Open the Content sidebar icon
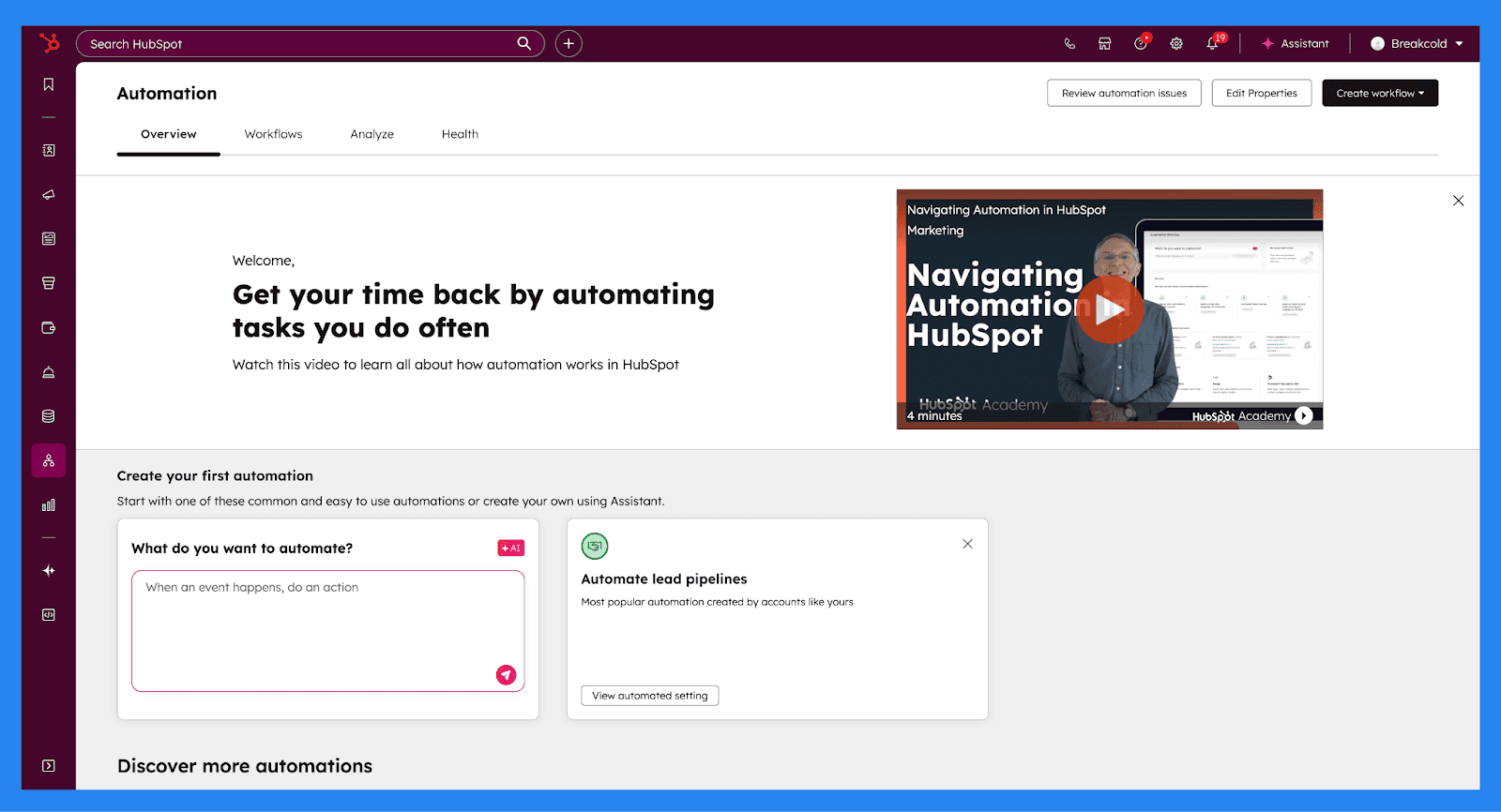1501x812 pixels. point(49,239)
